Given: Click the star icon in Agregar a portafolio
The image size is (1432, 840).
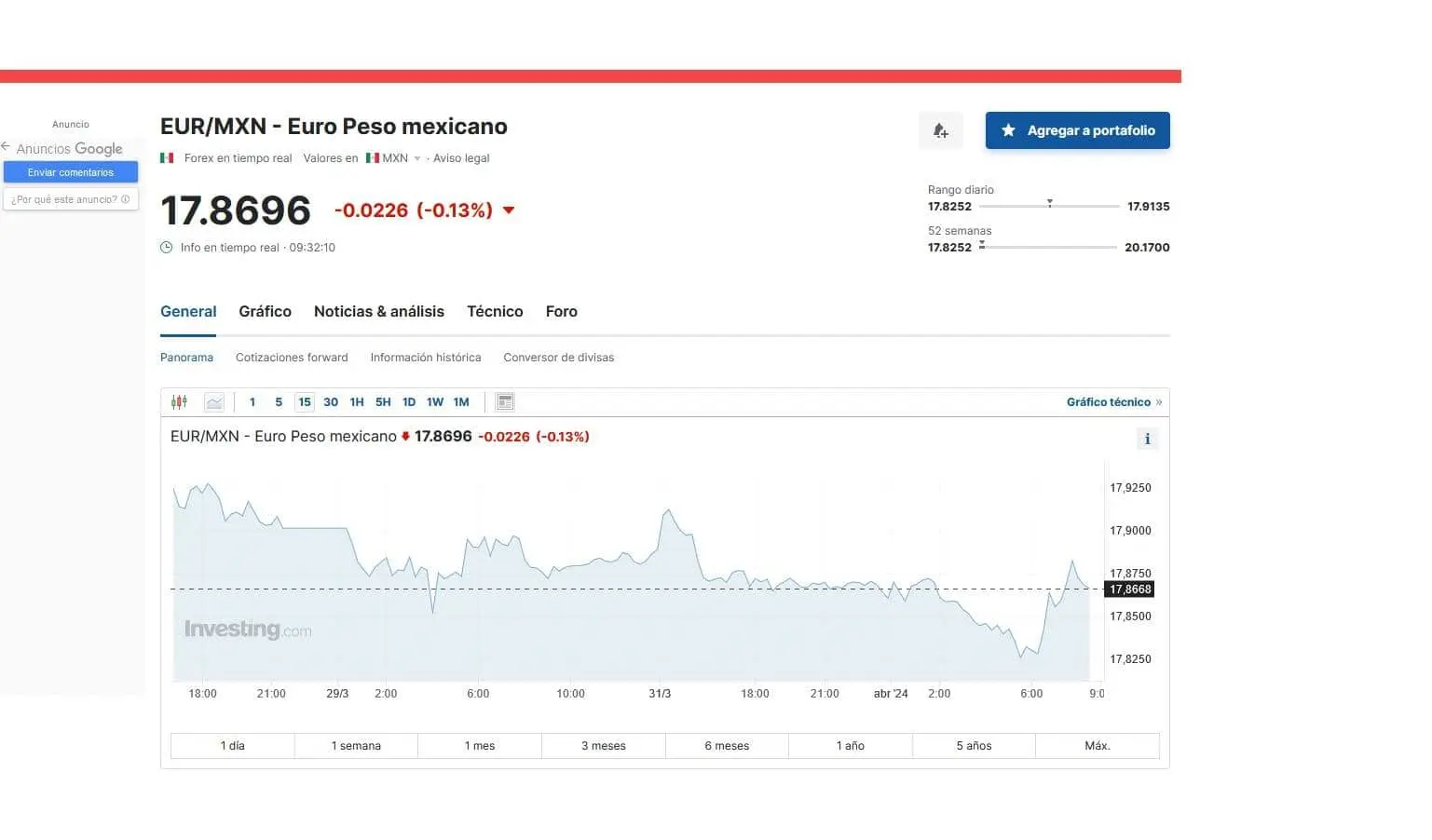Looking at the screenshot, I should pyautogui.click(x=1008, y=130).
